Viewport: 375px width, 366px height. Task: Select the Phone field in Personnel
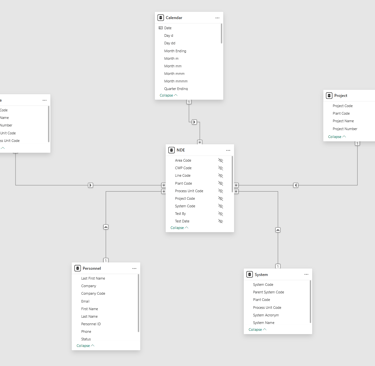(86, 332)
